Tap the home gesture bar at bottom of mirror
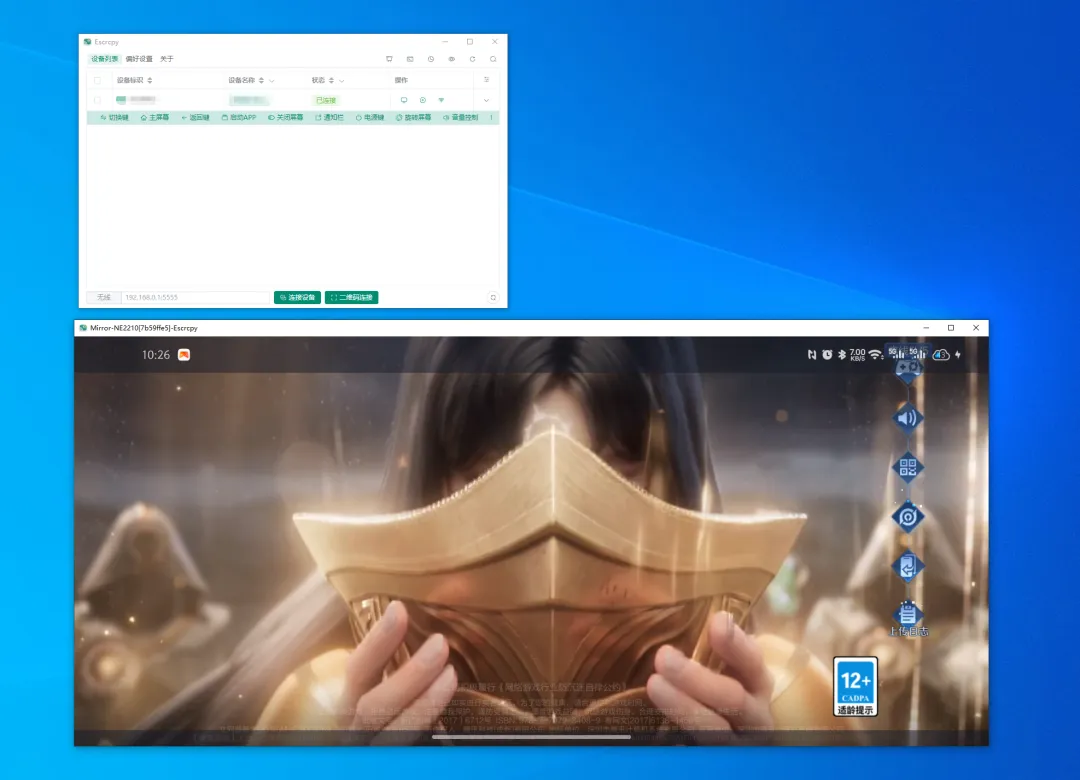The width and height of the screenshot is (1080, 780). point(531,737)
